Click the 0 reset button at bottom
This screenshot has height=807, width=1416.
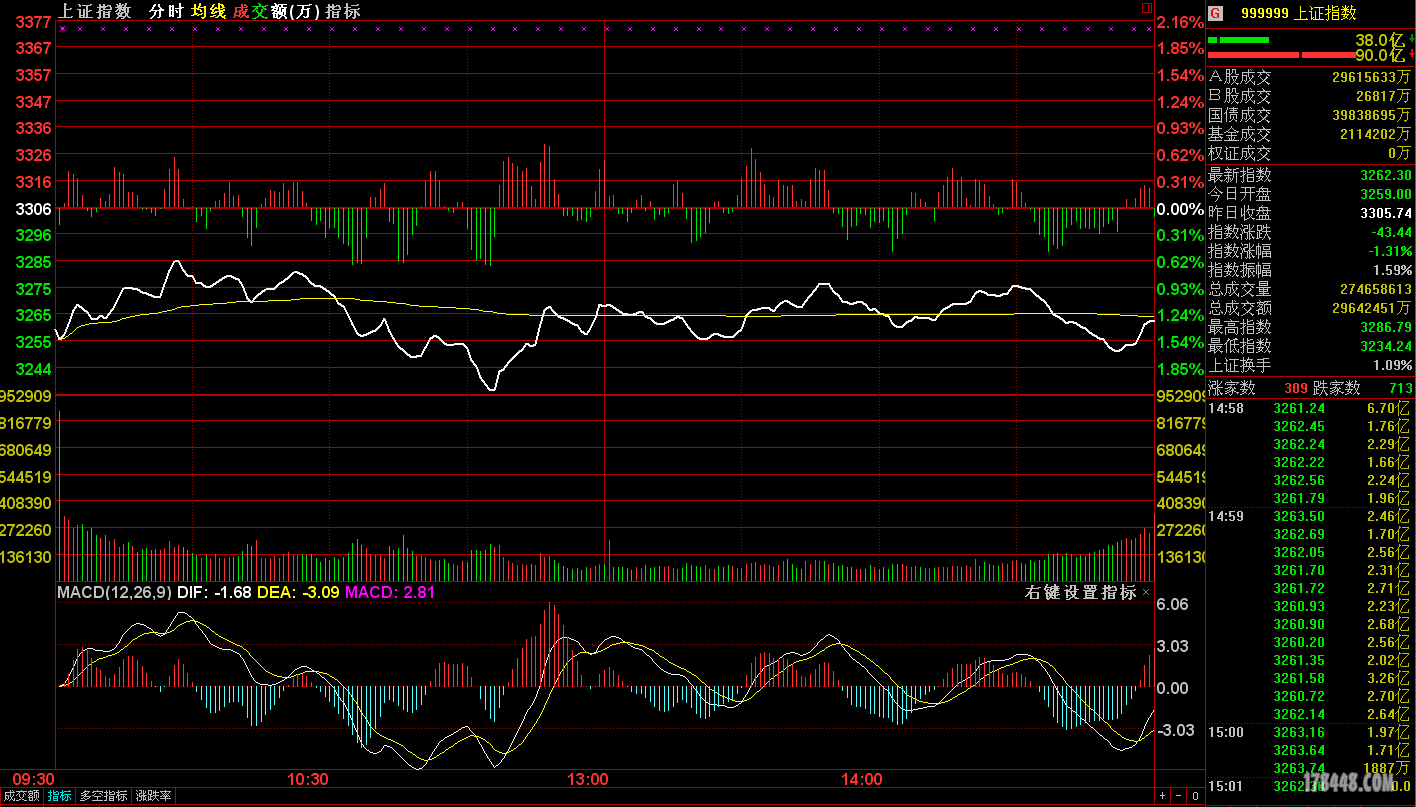(1194, 796)
